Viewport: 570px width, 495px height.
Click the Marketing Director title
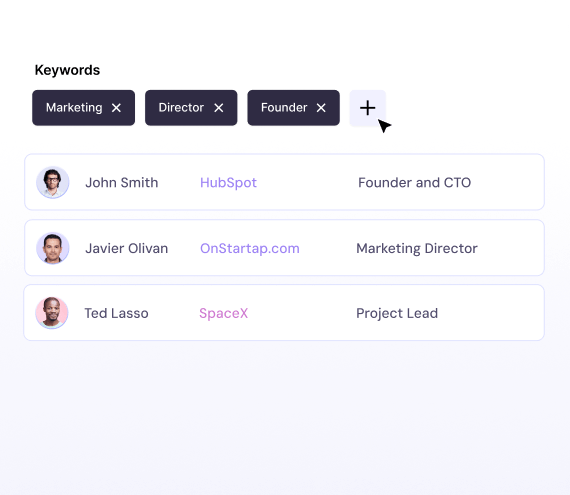pyautogui.click(x=417, y=249)
